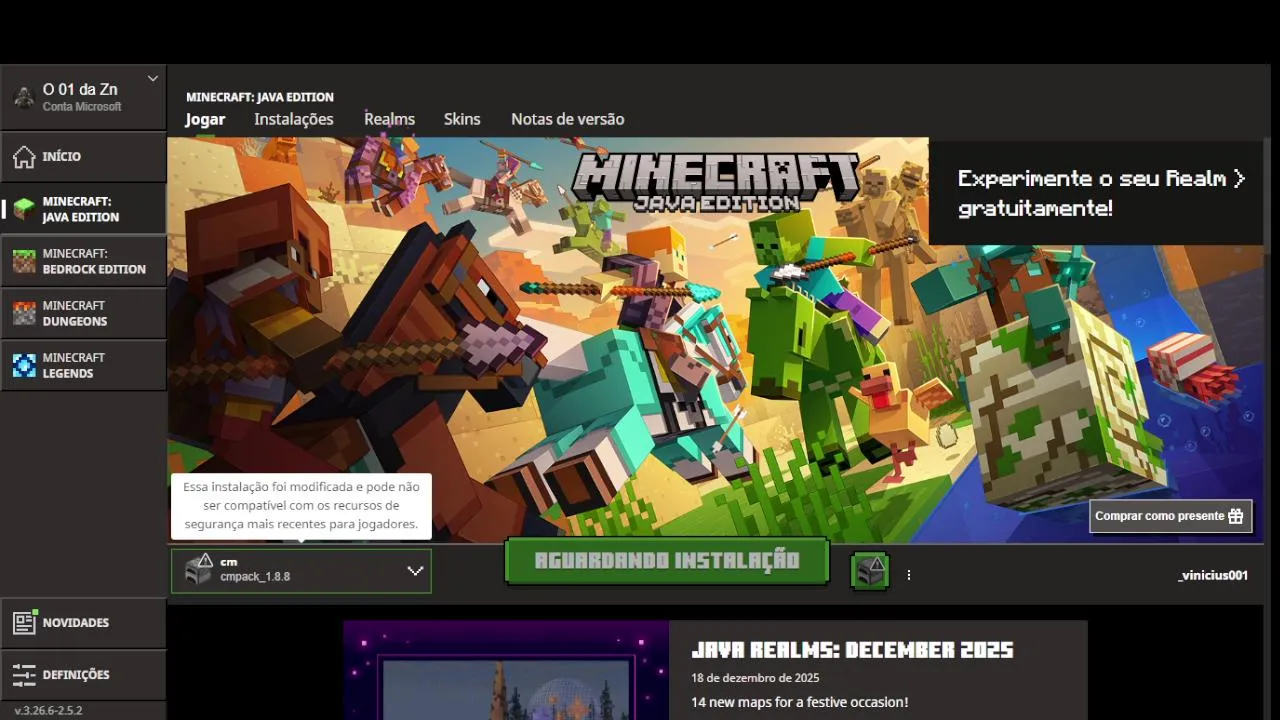Switch to the Notas de versão tab
The image size is (1280, 720).
point(568,119)
